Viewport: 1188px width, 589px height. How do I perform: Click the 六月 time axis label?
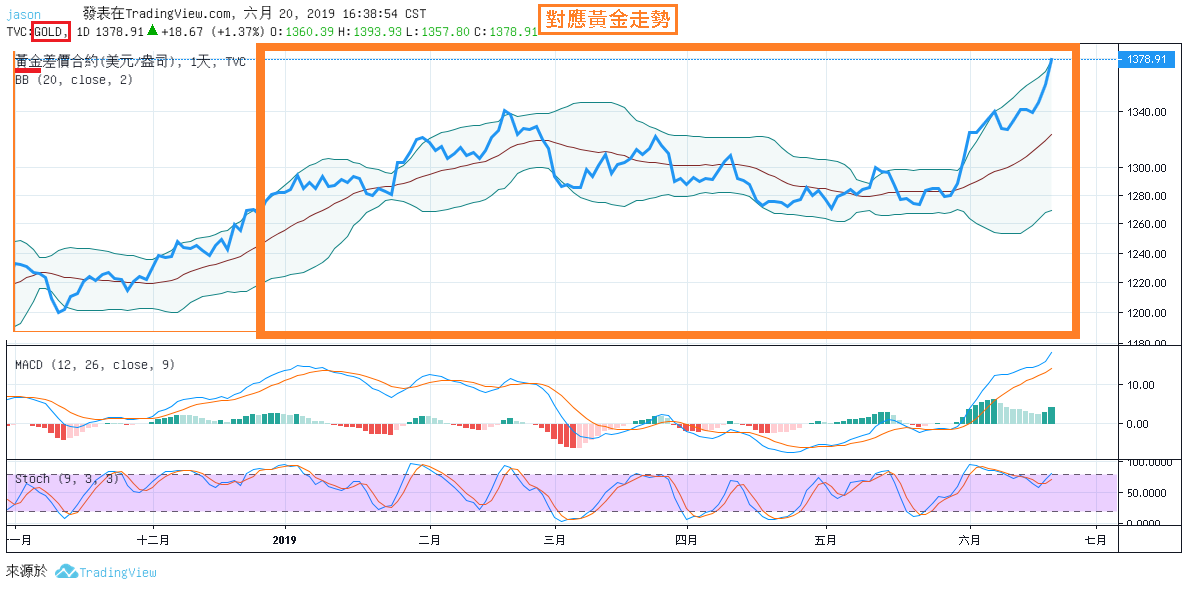(x=970, y=540)
